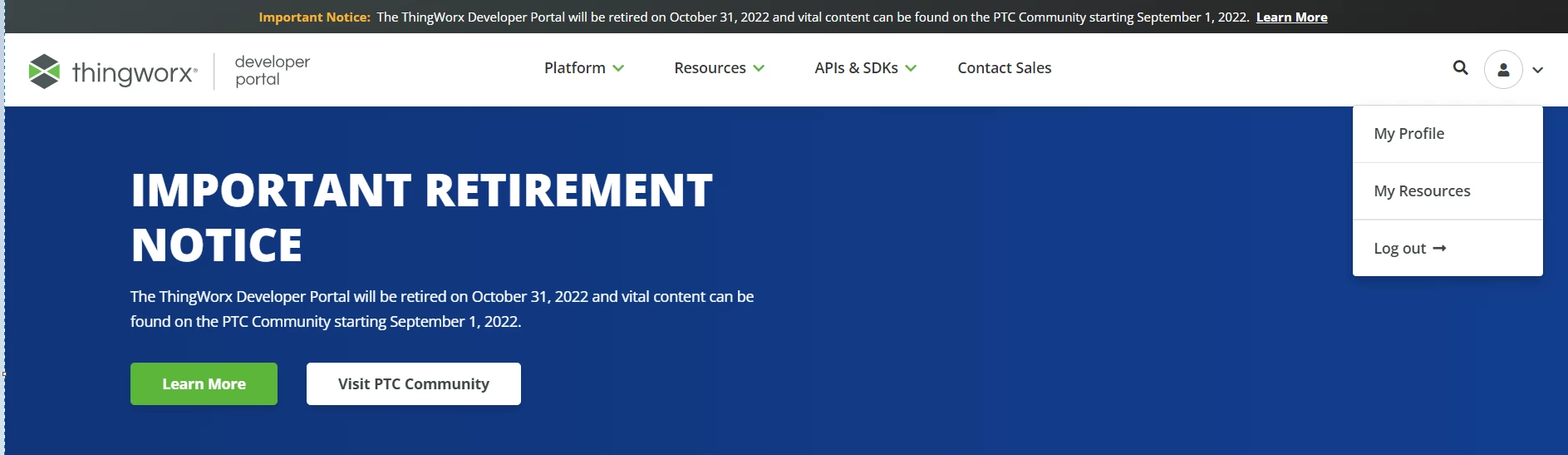Image resolution: width=1568 pixels, height=455 pixels.
Task: Click the user profile avatar icon
Action: click(1503, 70)
